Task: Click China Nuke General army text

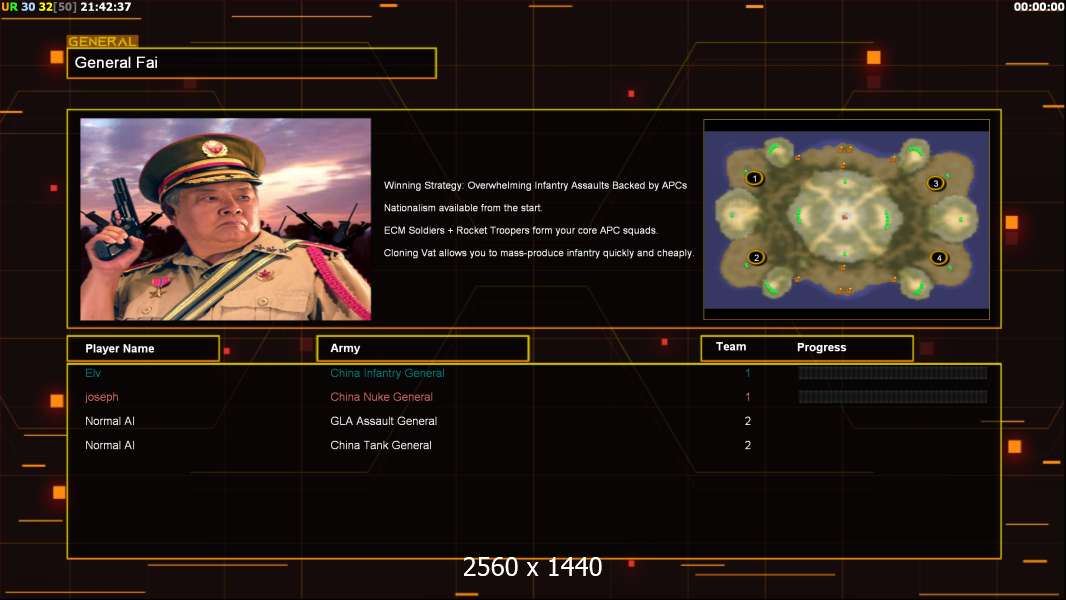Action: point(381,397)
